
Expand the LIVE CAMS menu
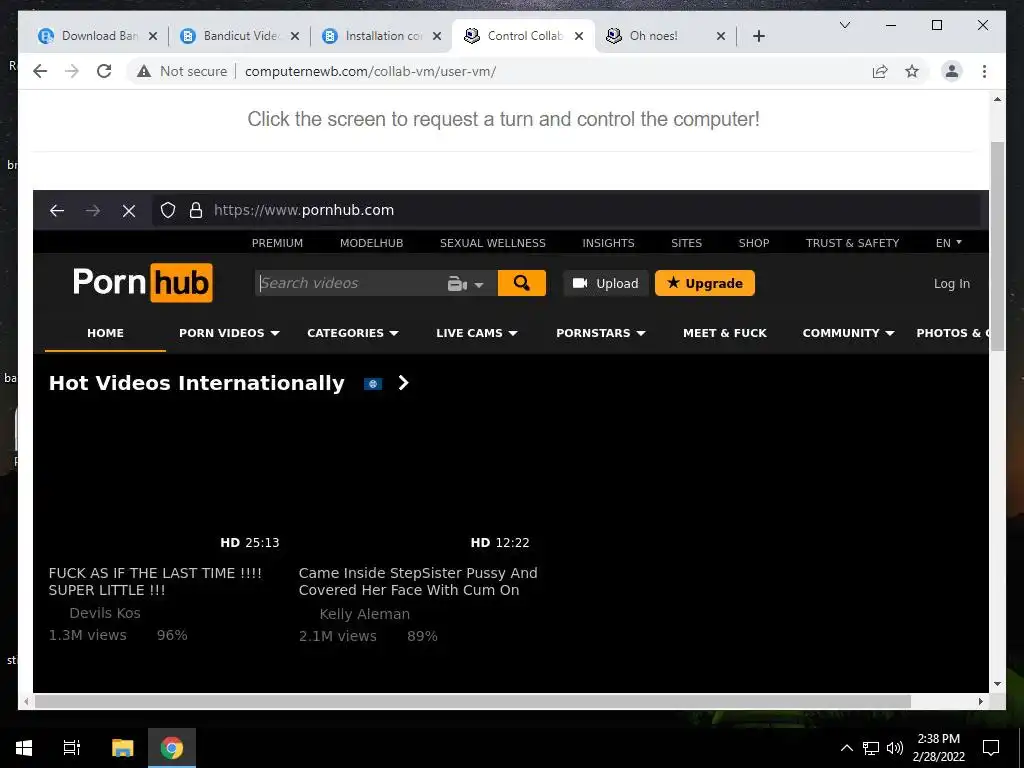(x=477, y=333)
